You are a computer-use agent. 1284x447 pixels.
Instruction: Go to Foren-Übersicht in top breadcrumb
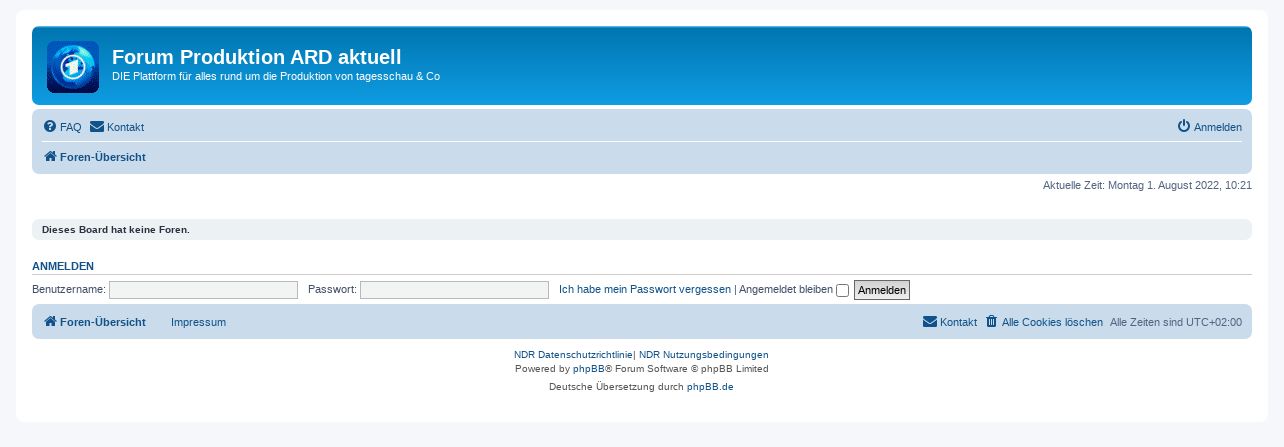(103, 157)
